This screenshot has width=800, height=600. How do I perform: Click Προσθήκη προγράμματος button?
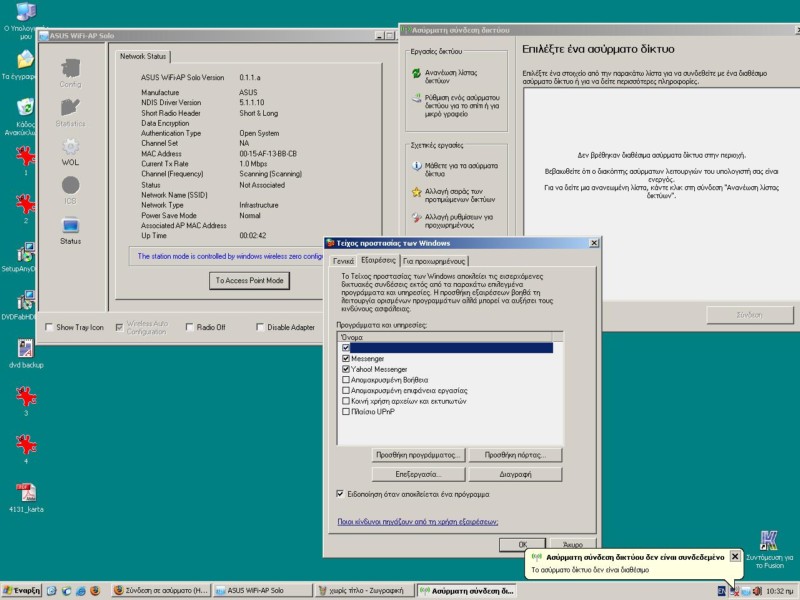(418, 455)
